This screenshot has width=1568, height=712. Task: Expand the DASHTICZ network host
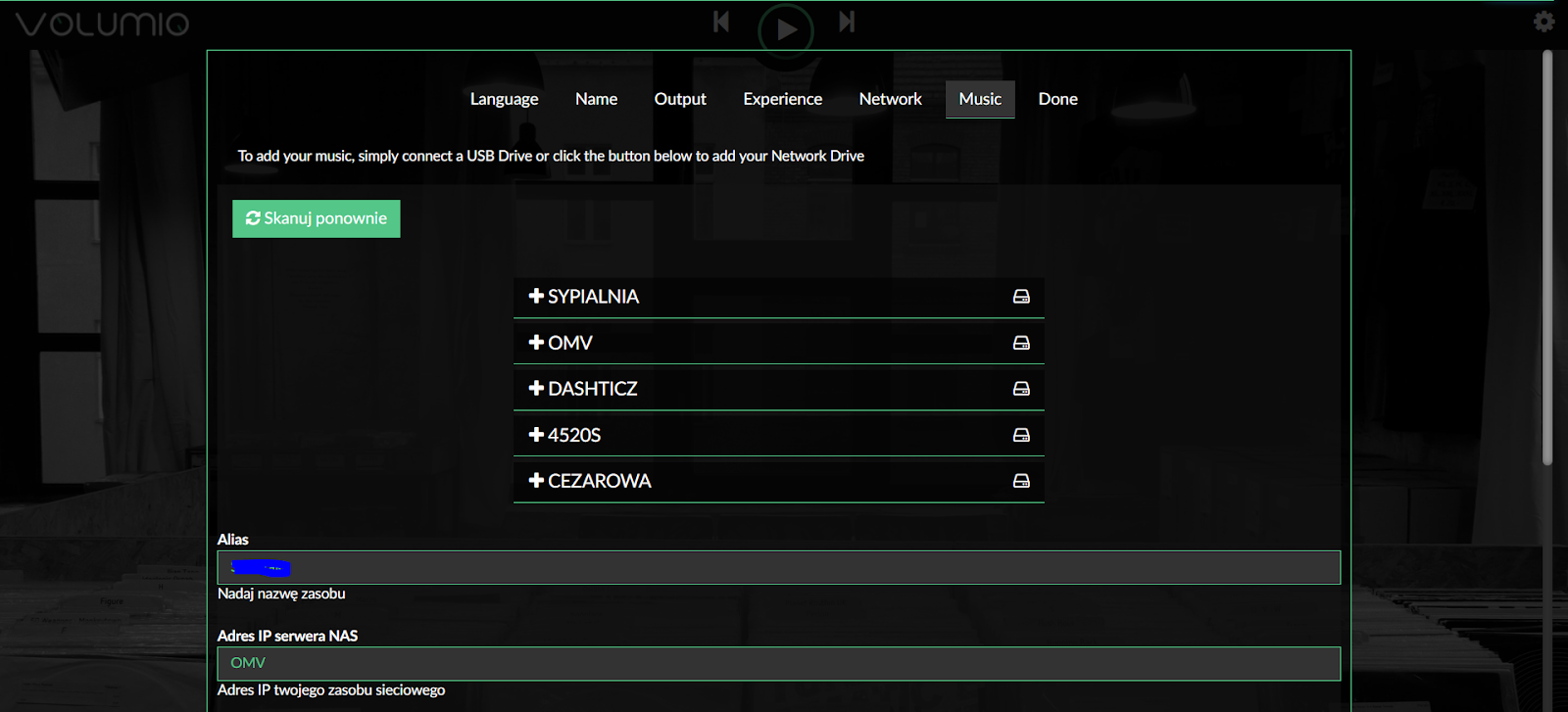tap(778, 389)
